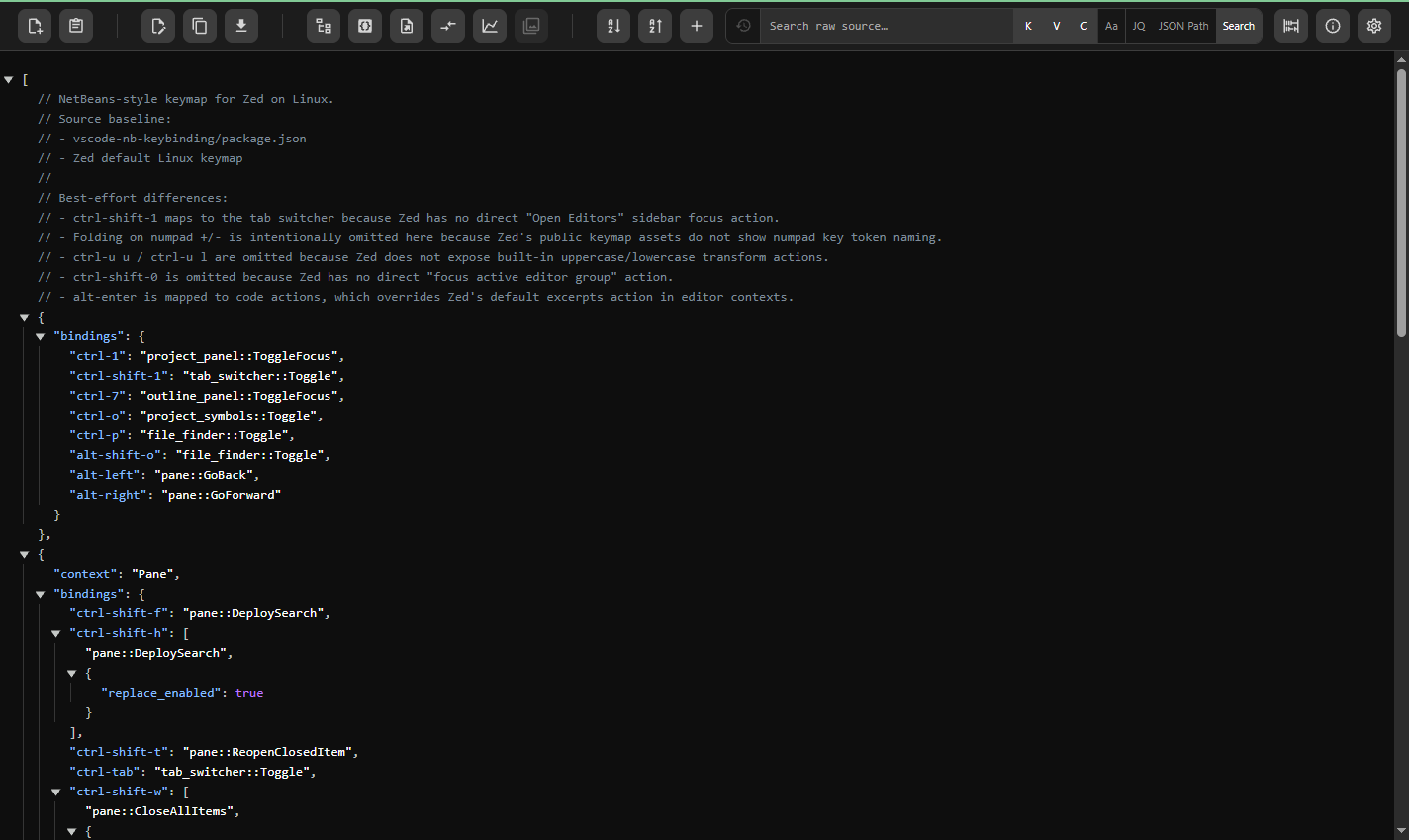This screenshot has width=1409, height=840.
Task: Click the ruler measurement icon
Action: point(1291,27)
